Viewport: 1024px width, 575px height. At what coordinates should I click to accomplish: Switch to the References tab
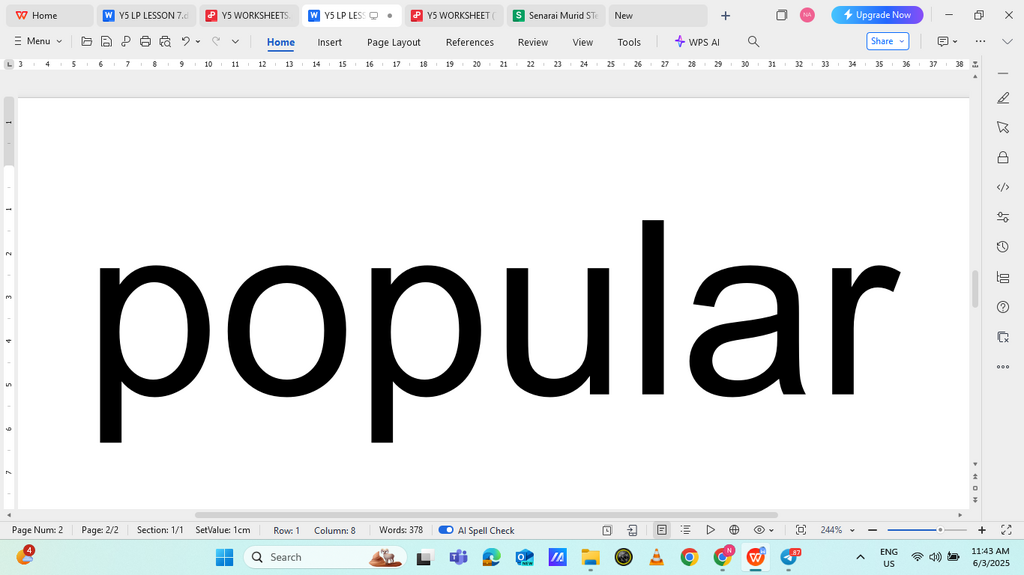[x=470, y=42]
